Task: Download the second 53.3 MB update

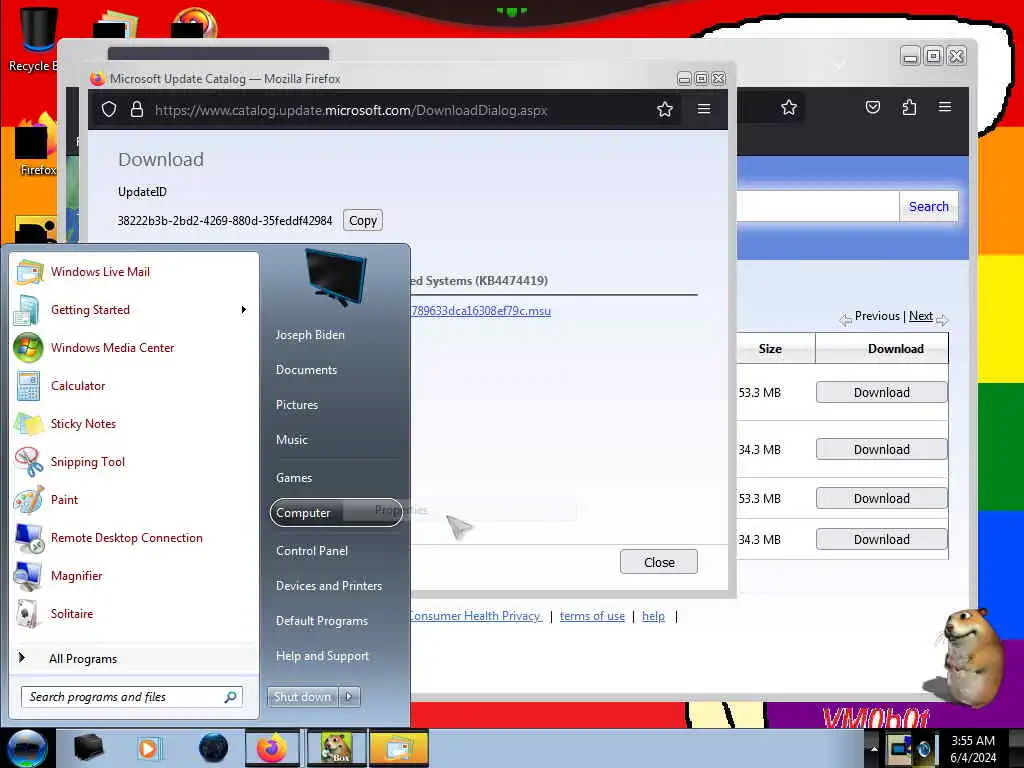Action: 882,498
